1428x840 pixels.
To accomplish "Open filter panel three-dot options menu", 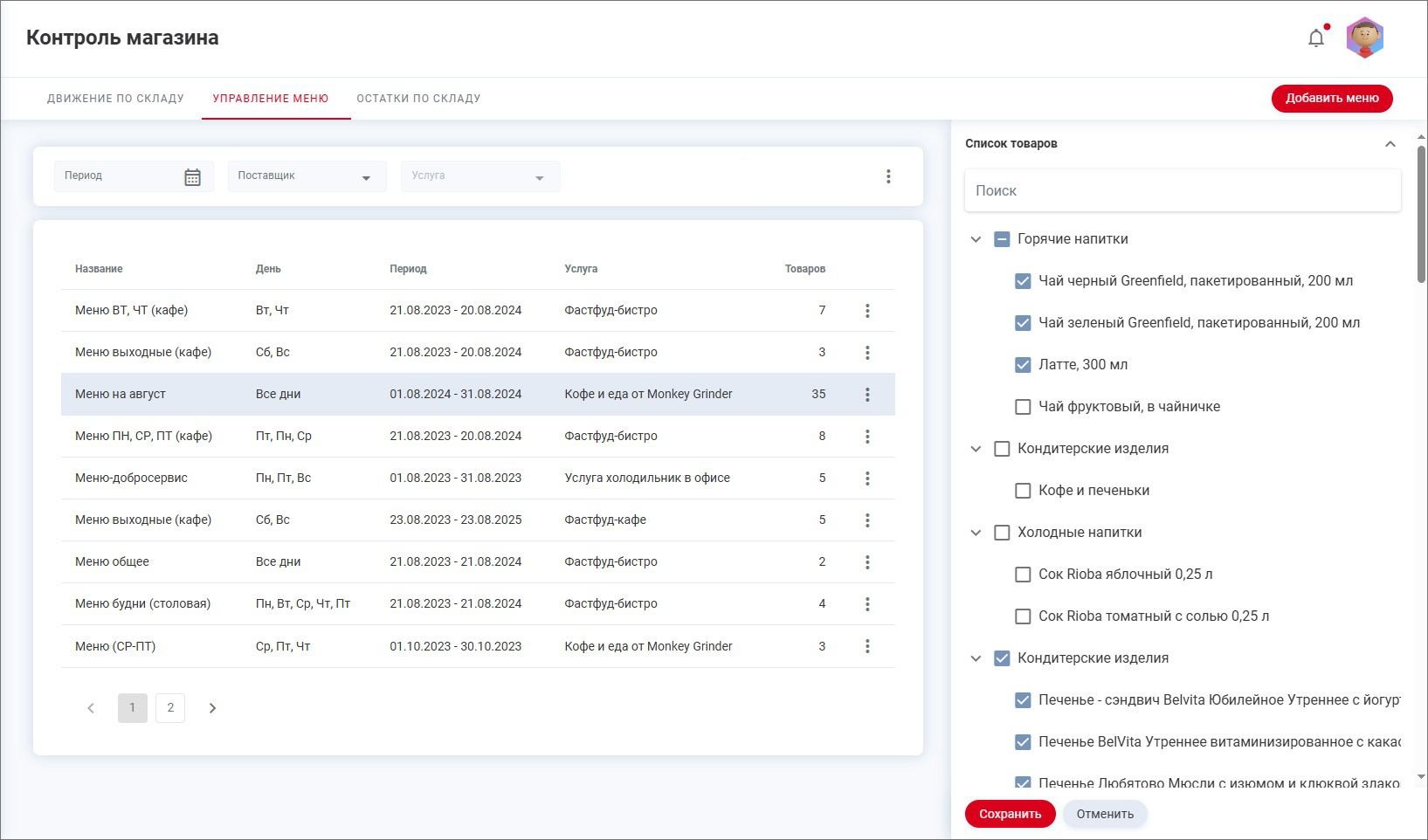I will 888,176.
